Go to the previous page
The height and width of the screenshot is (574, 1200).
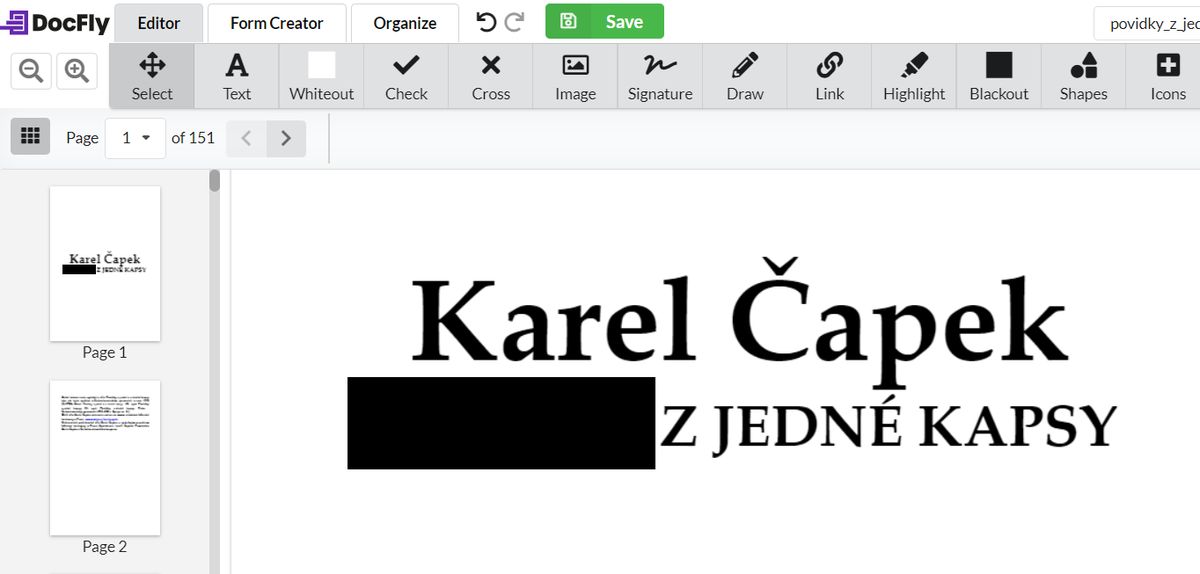click(247, 138)
